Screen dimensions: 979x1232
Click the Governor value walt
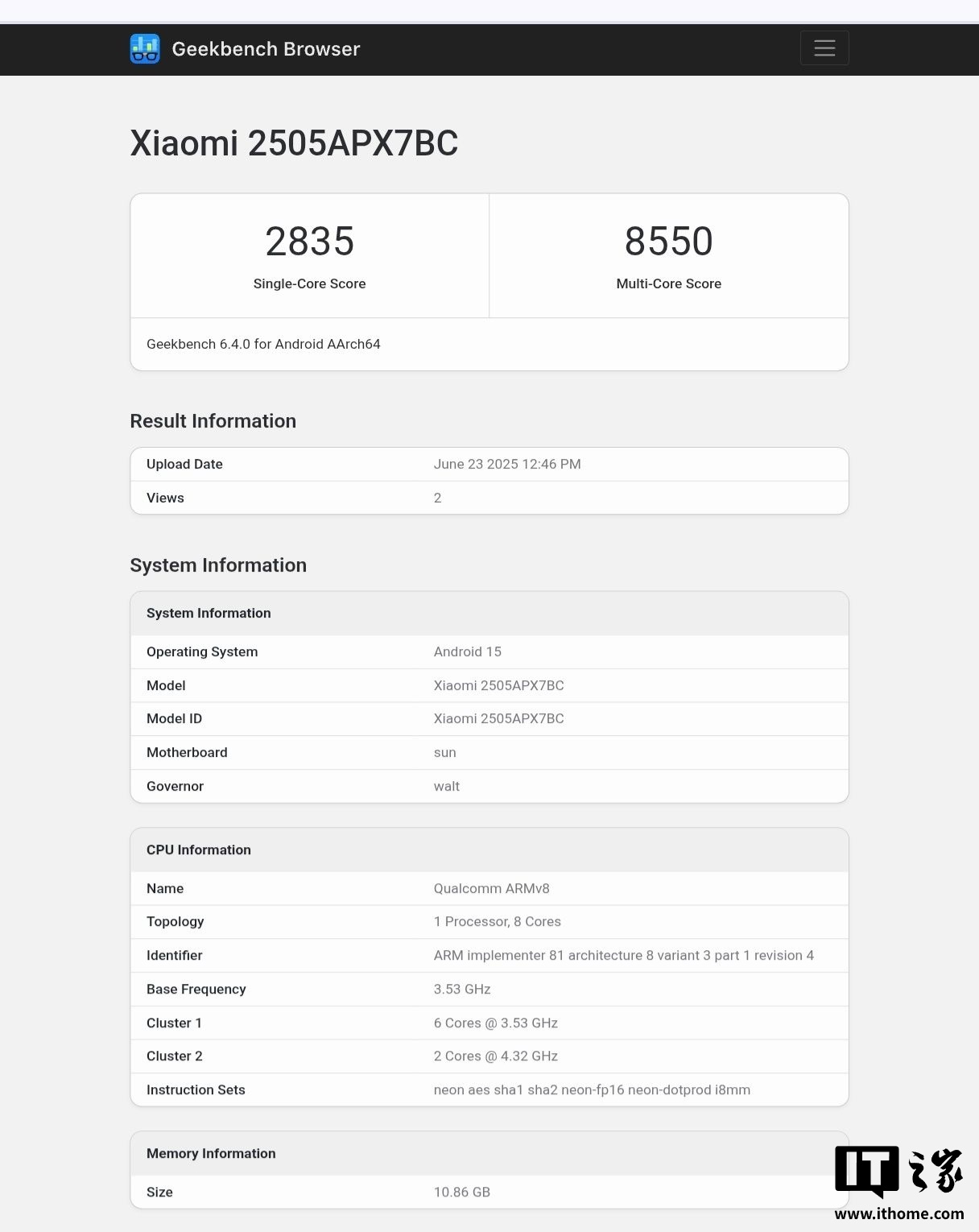coord(446,786)
